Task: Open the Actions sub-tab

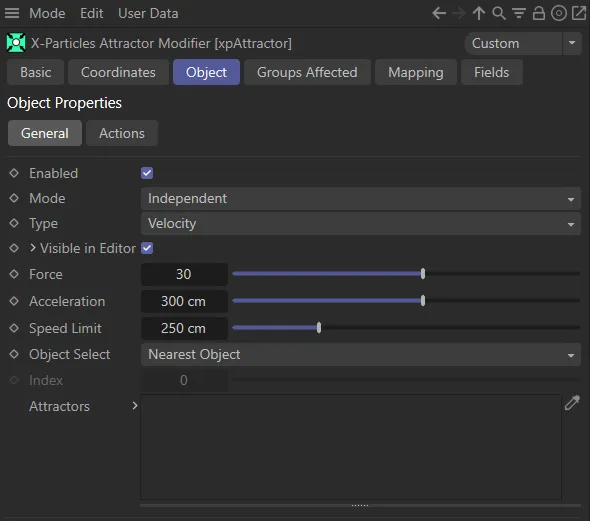Action: [x=122, y=133]
